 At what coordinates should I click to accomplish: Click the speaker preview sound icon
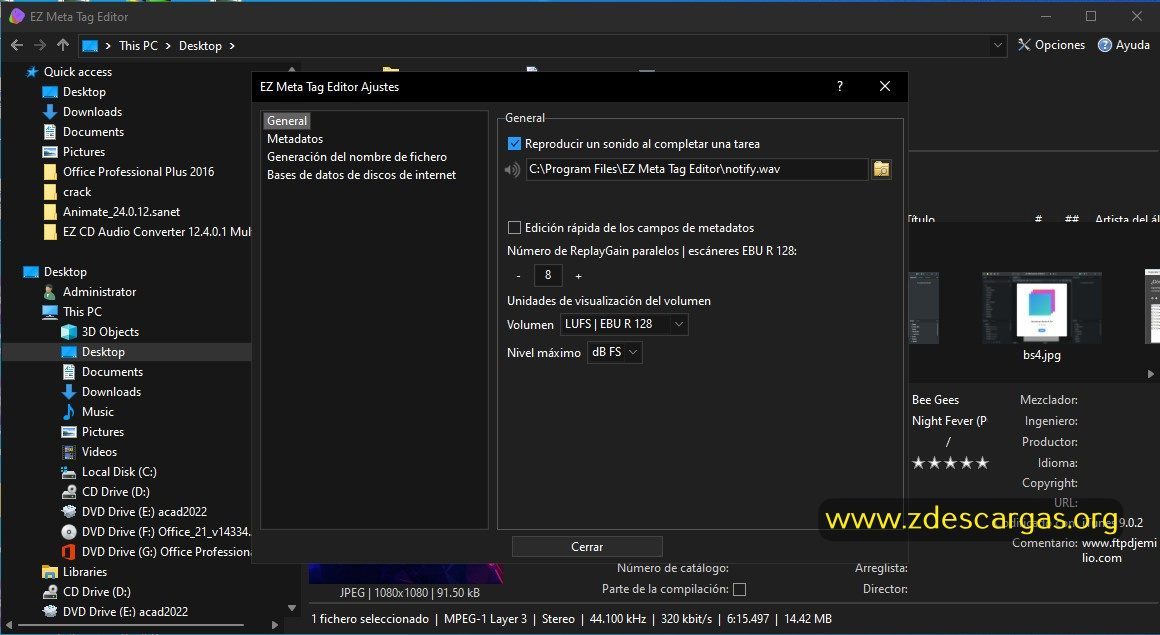(512, 169)
